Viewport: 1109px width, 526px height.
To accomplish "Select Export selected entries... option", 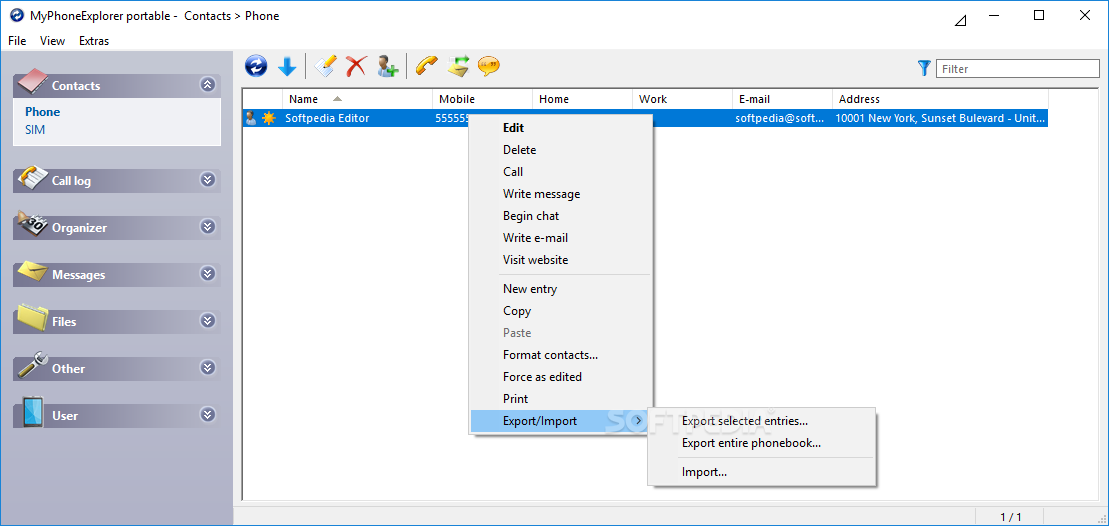I will (762, 421).
